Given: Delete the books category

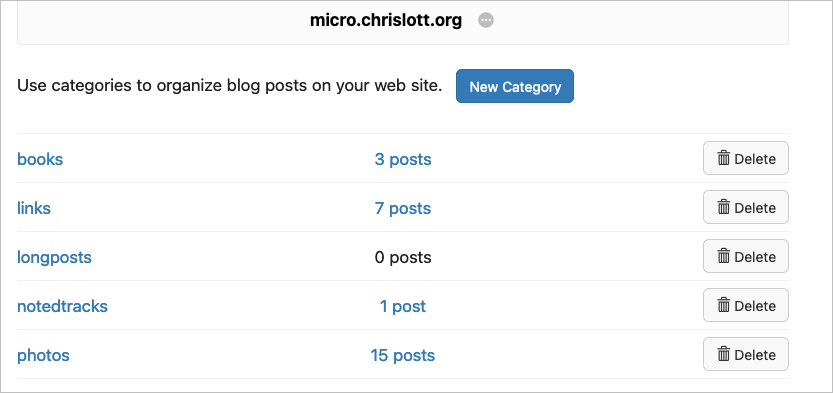Looking at the screenshot, I should point(746,158).
